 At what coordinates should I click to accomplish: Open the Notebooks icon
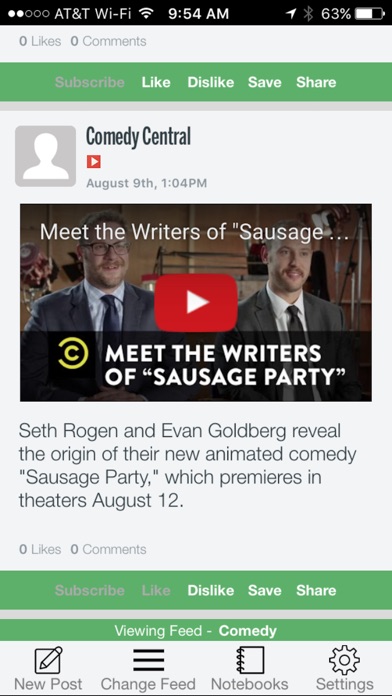250,660
